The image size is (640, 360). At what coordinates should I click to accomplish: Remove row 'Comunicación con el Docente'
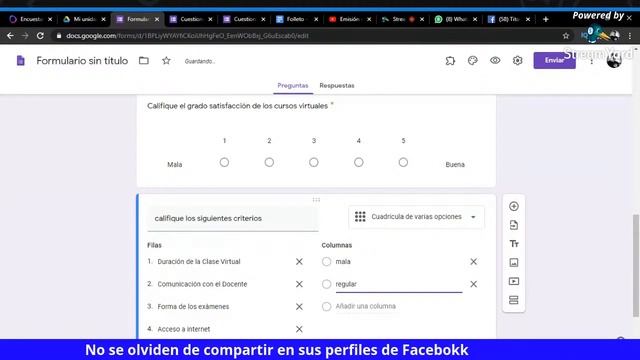[x=299, y=284]
